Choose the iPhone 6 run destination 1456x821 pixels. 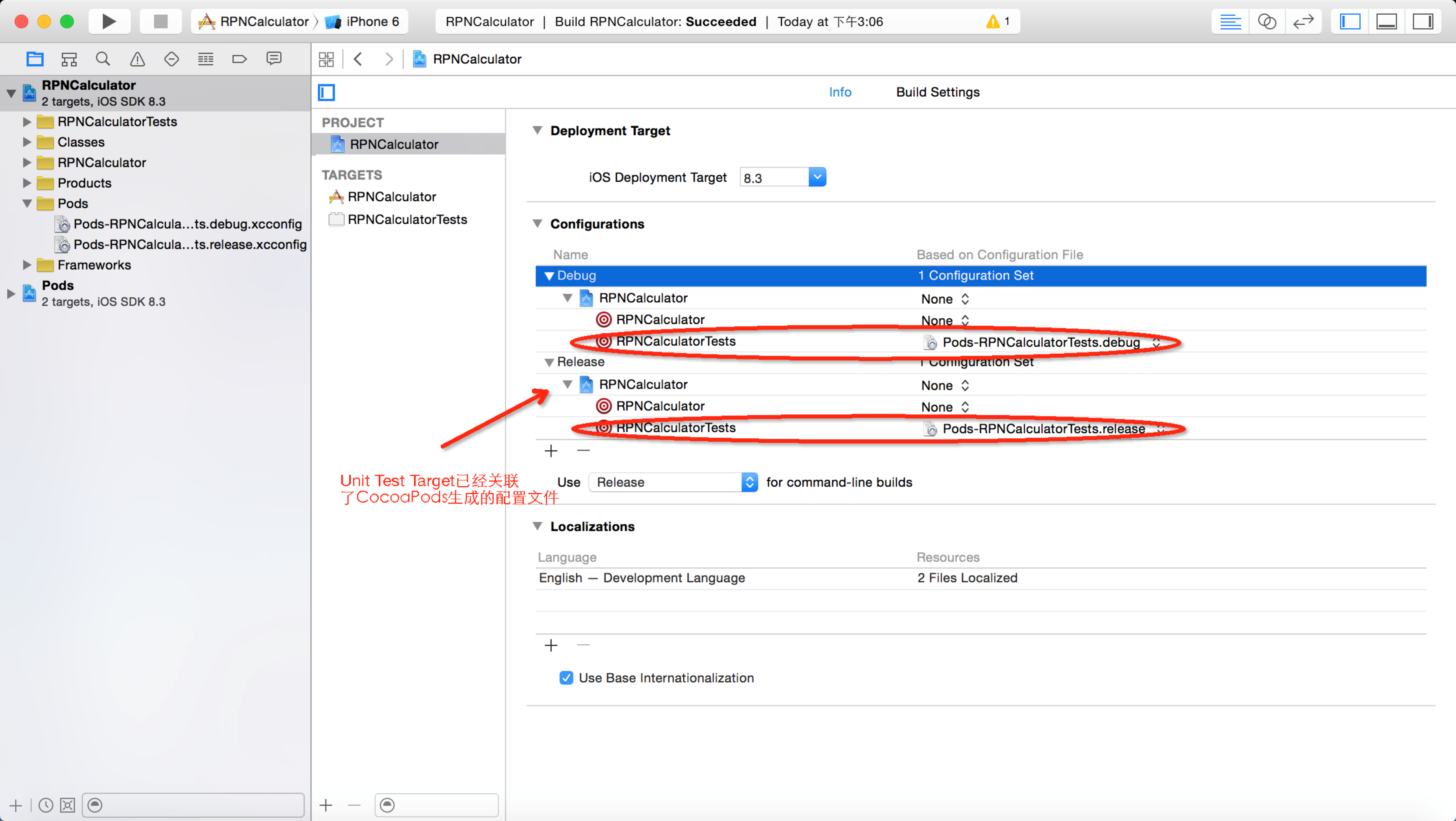coord(362,22)
